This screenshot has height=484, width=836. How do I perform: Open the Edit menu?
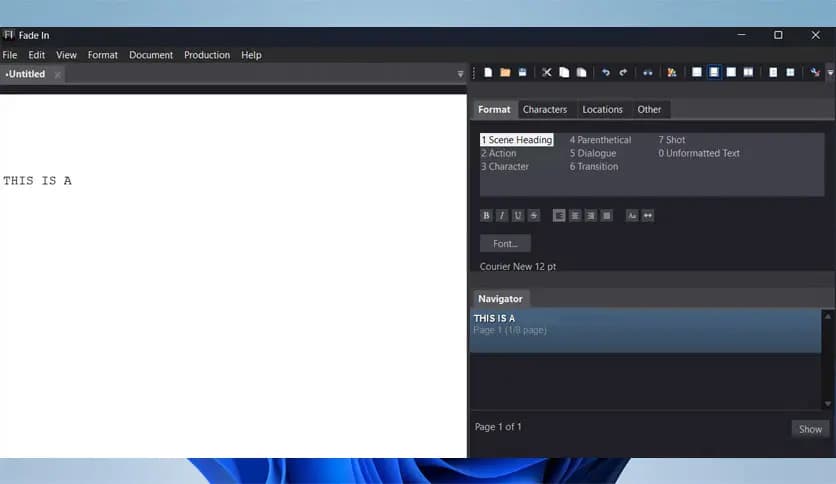(37, 55)
